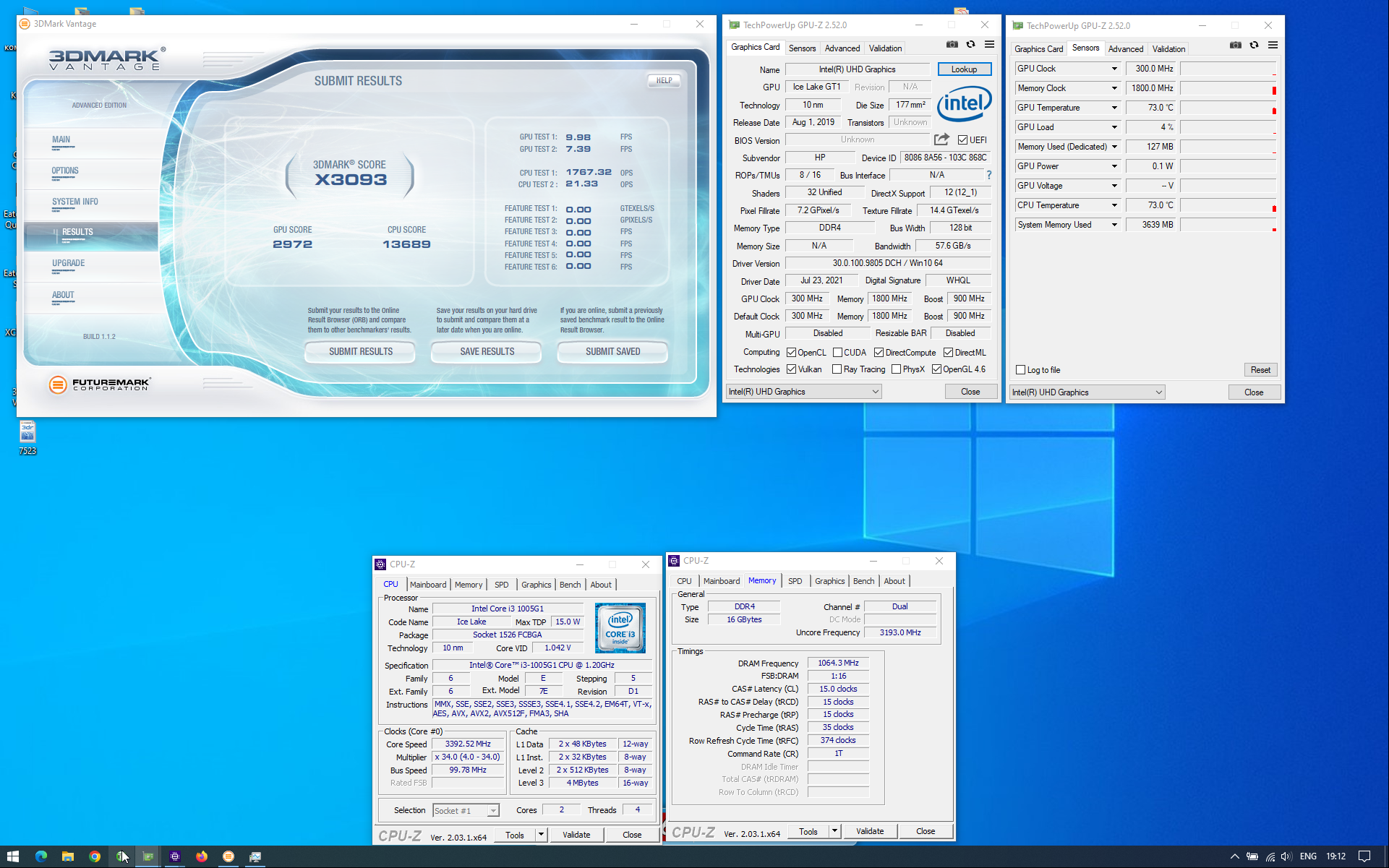This screenshot has height=868, width=1389.
Task: Click the camera icon in GPU-Z Sensors window
Action: pos(1235,46)
